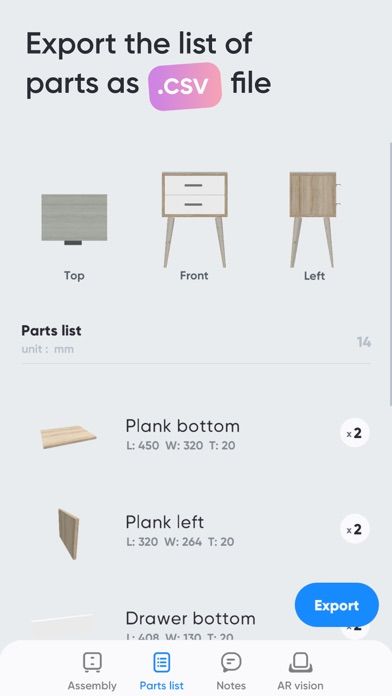Screen dimensions: 392x696
Task: Select the Front view thumbnail
Action: 194,219
